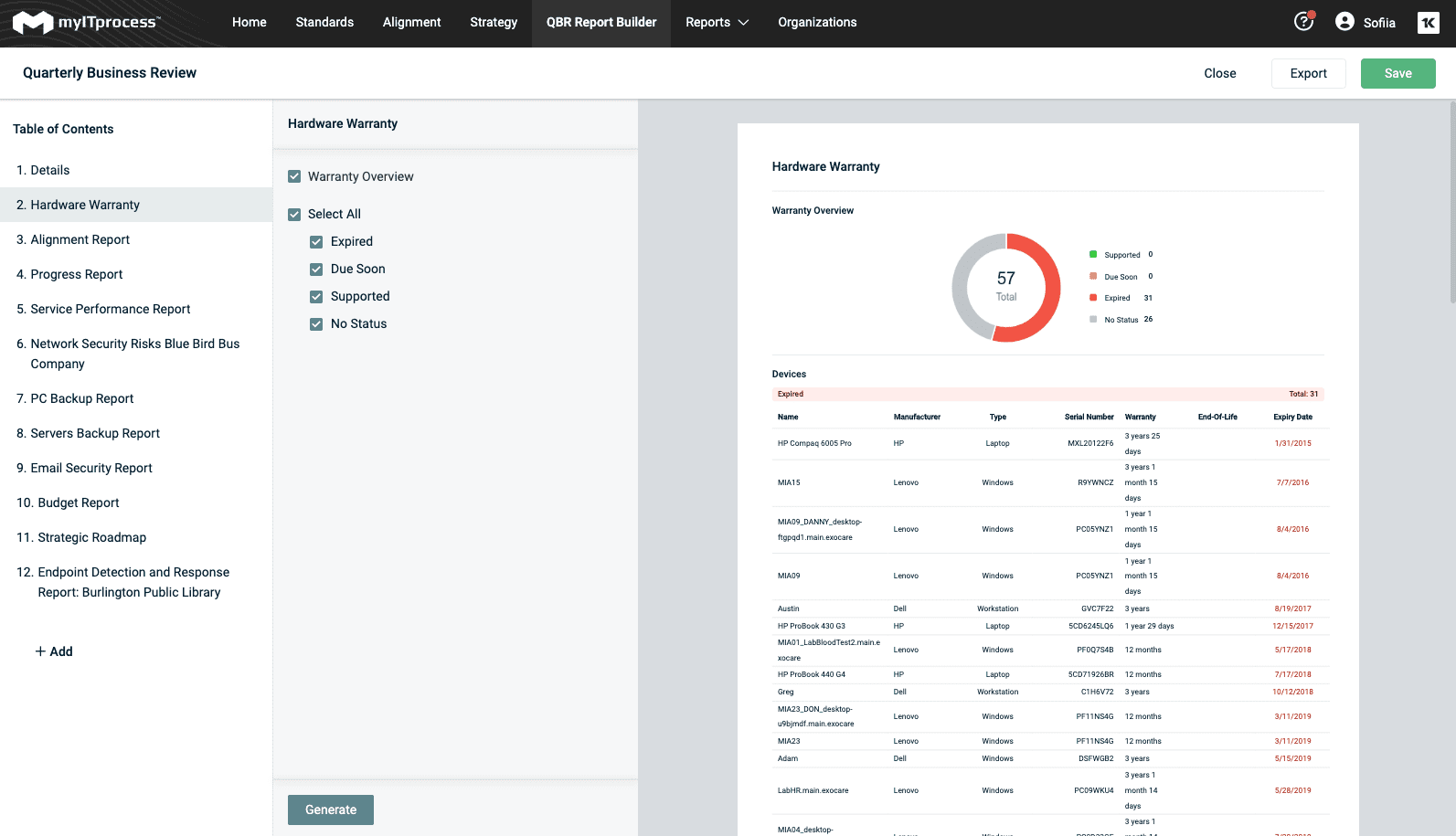Click the myITprocess logo icon

pyautogui.click(x=33, y=23)
